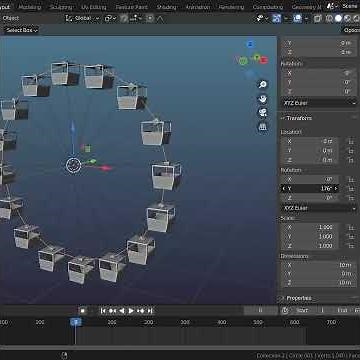
Task: Select material preview shading
Action: [x=347, y=18]
